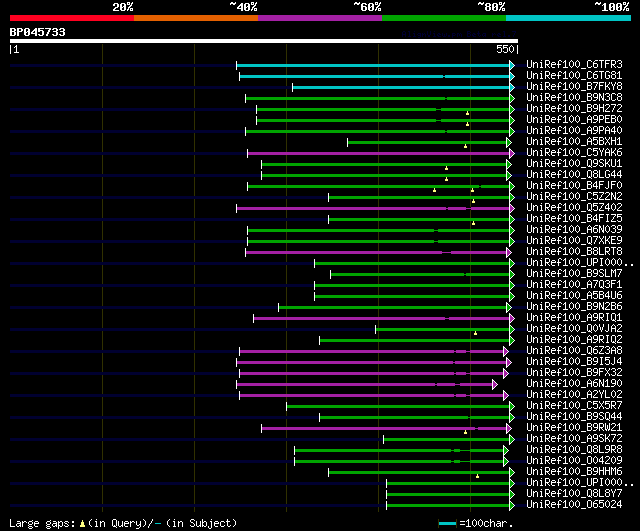Viewport: 640px width, 531px height.
Task: Click UniRef100_B9H272 hit name
Action: tap(574, 109)
